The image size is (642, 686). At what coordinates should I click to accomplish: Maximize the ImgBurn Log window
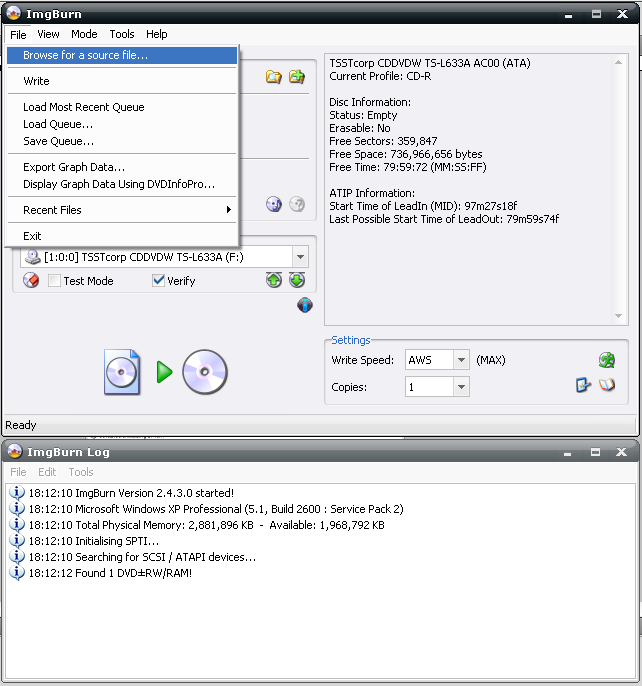[595, 452]
